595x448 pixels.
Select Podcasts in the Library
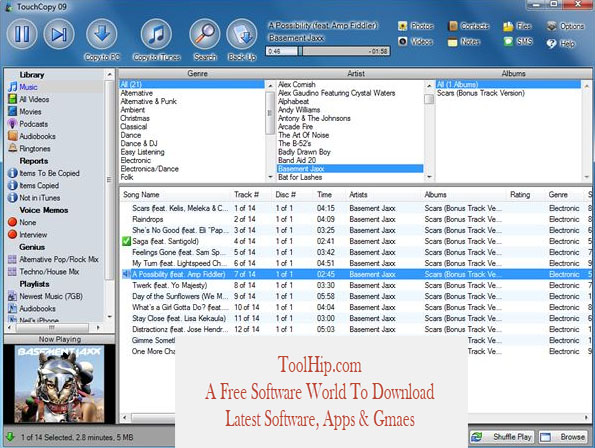click(28, 124)
